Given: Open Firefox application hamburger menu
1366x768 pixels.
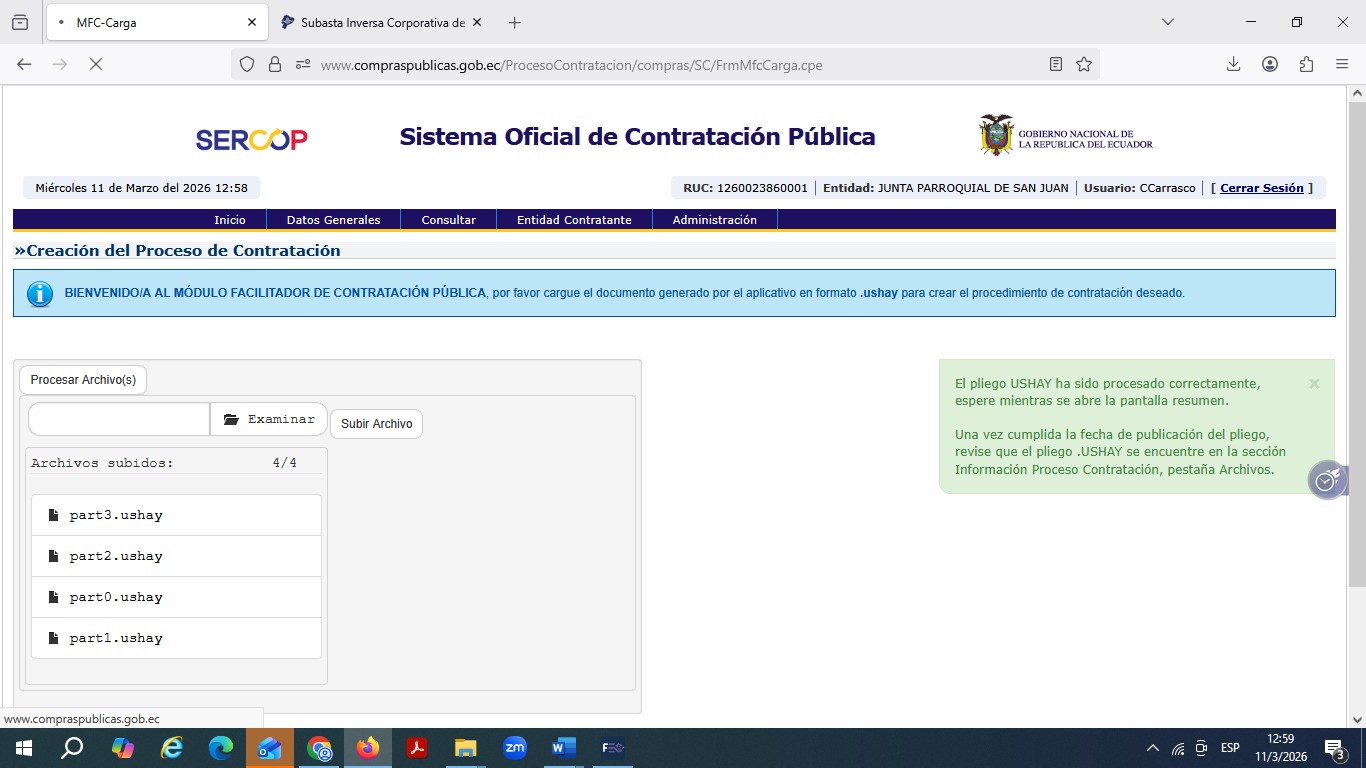Looking at the screenshot, I should [1342, 64].
